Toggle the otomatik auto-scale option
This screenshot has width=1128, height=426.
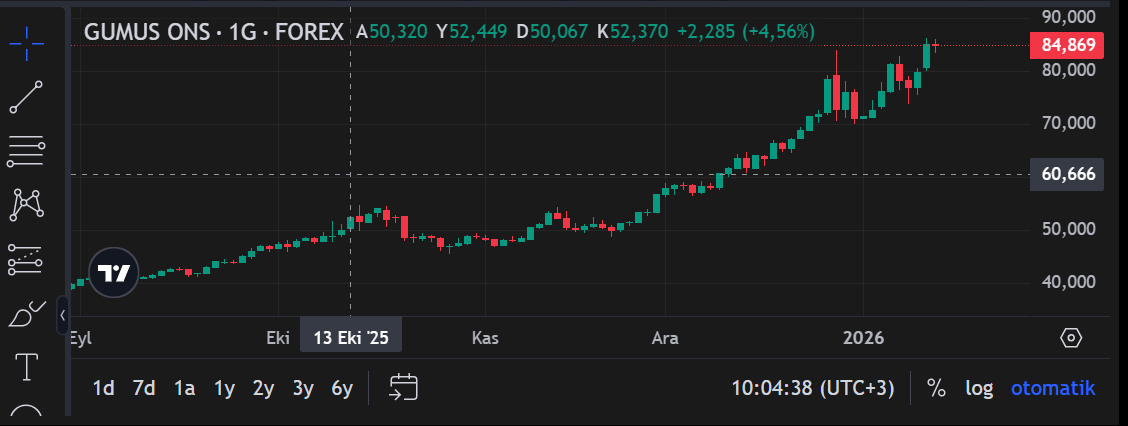pos(1052,388)
